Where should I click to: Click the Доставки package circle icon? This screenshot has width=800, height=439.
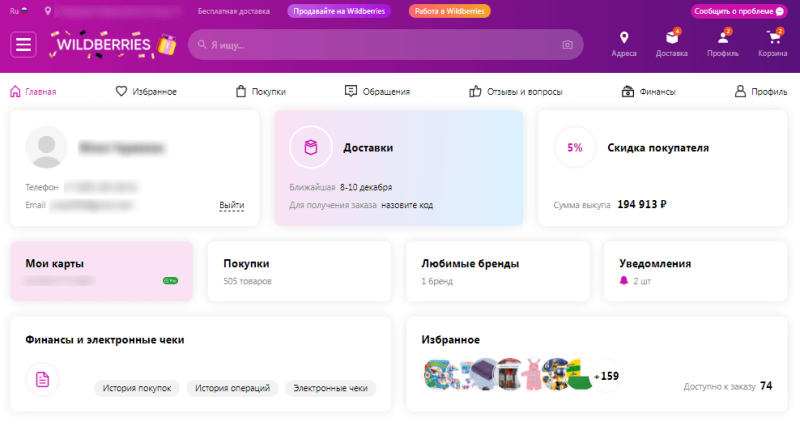pyautogui.click(x=311, y=148)
